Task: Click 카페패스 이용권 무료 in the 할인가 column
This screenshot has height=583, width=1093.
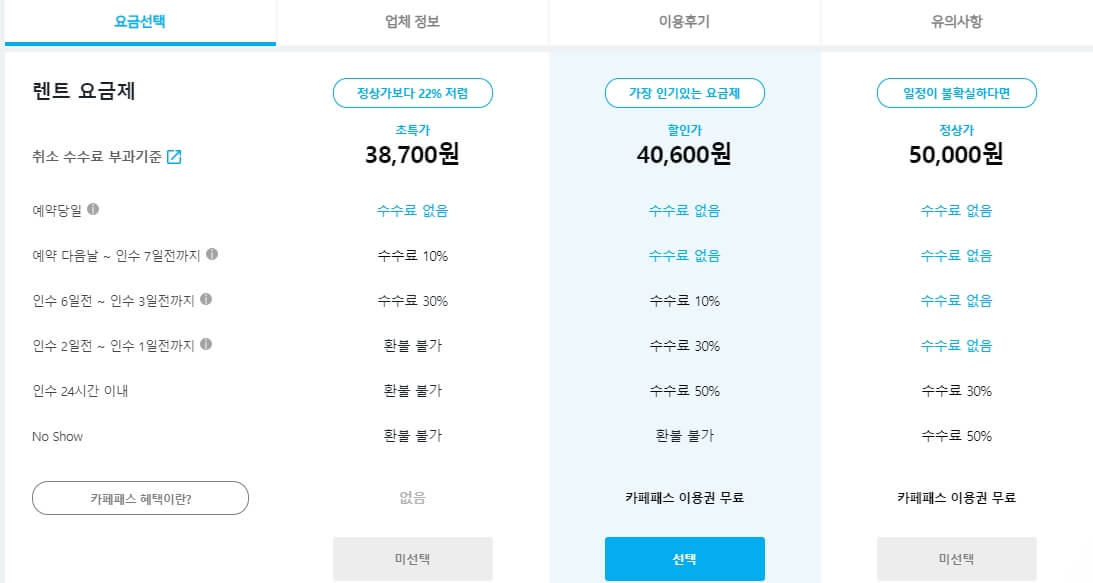Action: pyautogui.click(x=684, y=497)
